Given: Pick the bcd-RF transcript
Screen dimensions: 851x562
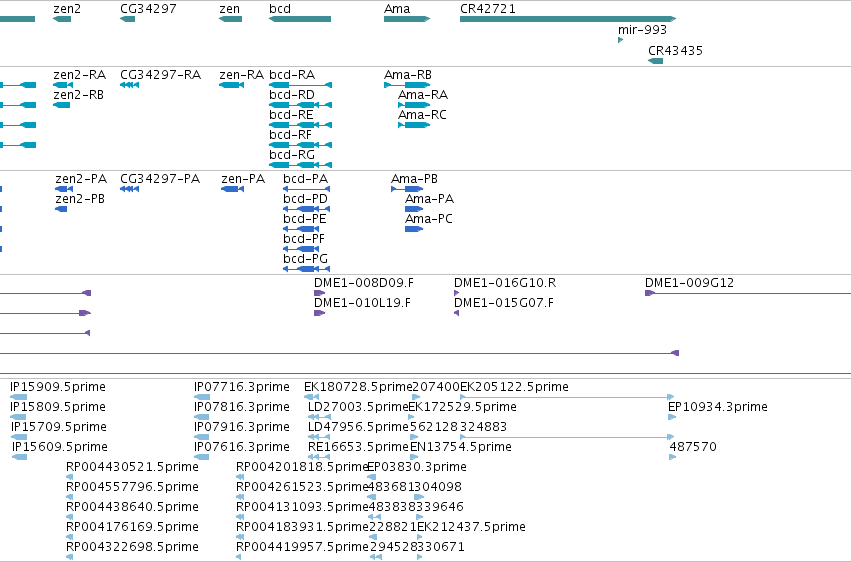Looking at the screenshot, I should coord(300,145).
